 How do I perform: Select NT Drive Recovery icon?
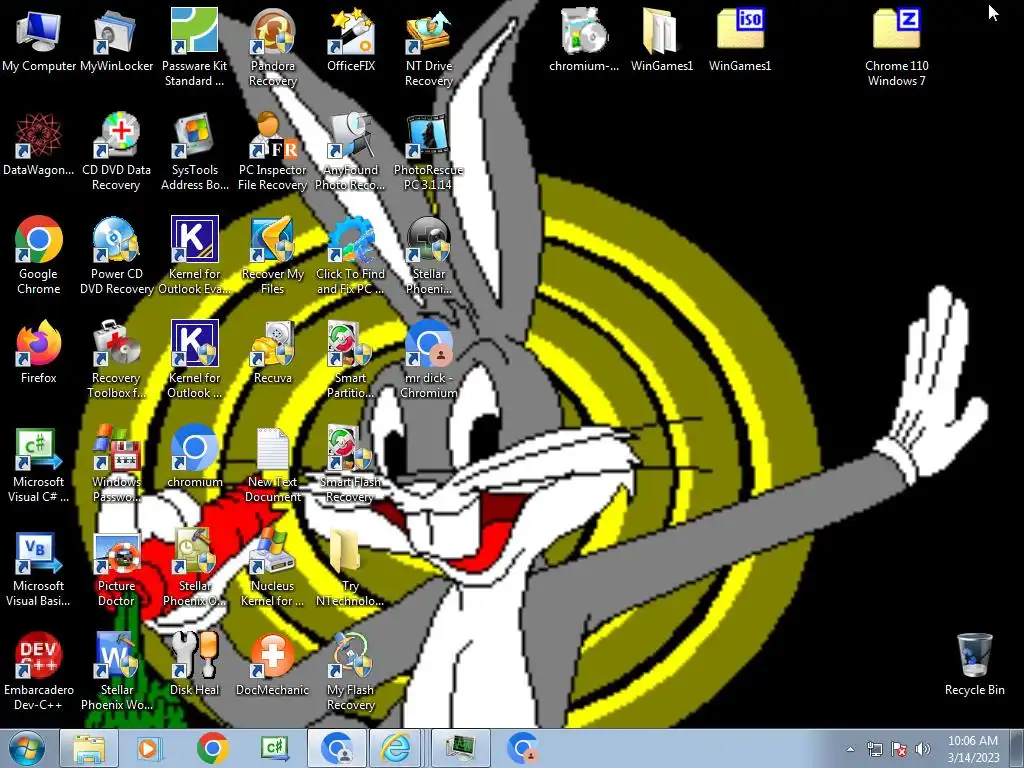coord(428,47)
